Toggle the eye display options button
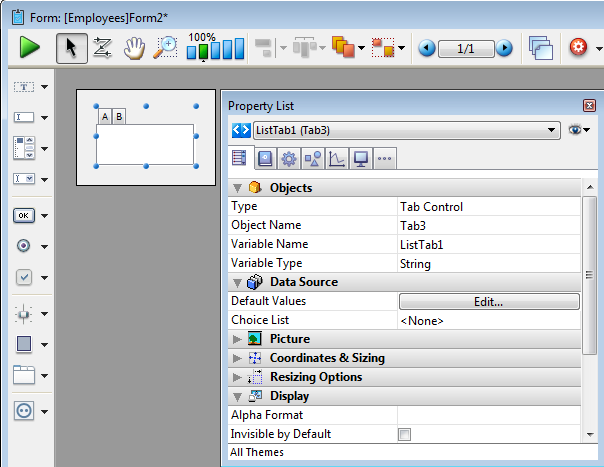Image resolution: width=604 pixels, height=467 pixels. coord(578,130)
